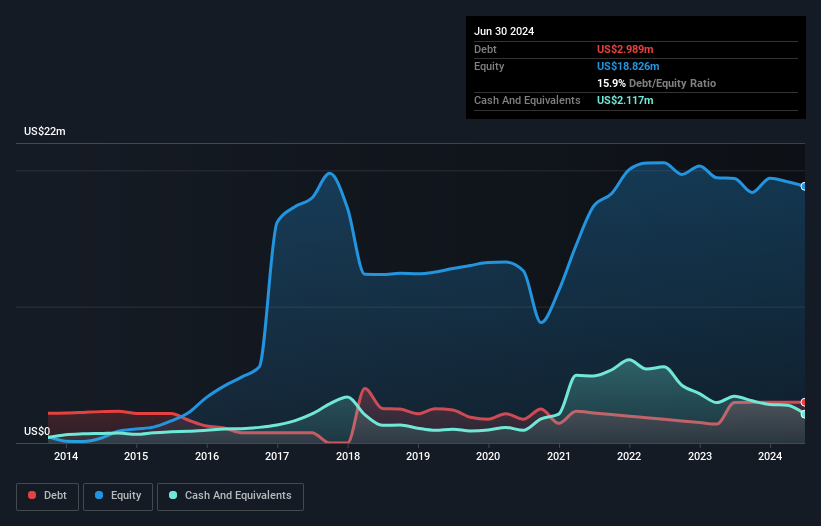Screen dimensions: 821x526
Task: Click Cash And Equivalents label in tooltip
Action: tap(527, 100)
